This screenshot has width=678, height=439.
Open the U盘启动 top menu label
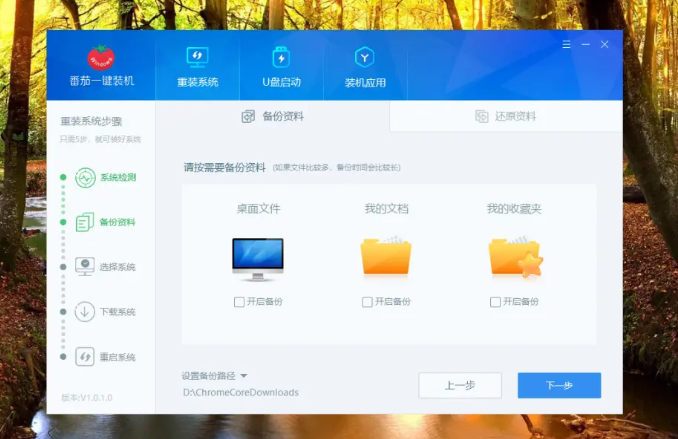pyautogui.click(x=281, y=82)
